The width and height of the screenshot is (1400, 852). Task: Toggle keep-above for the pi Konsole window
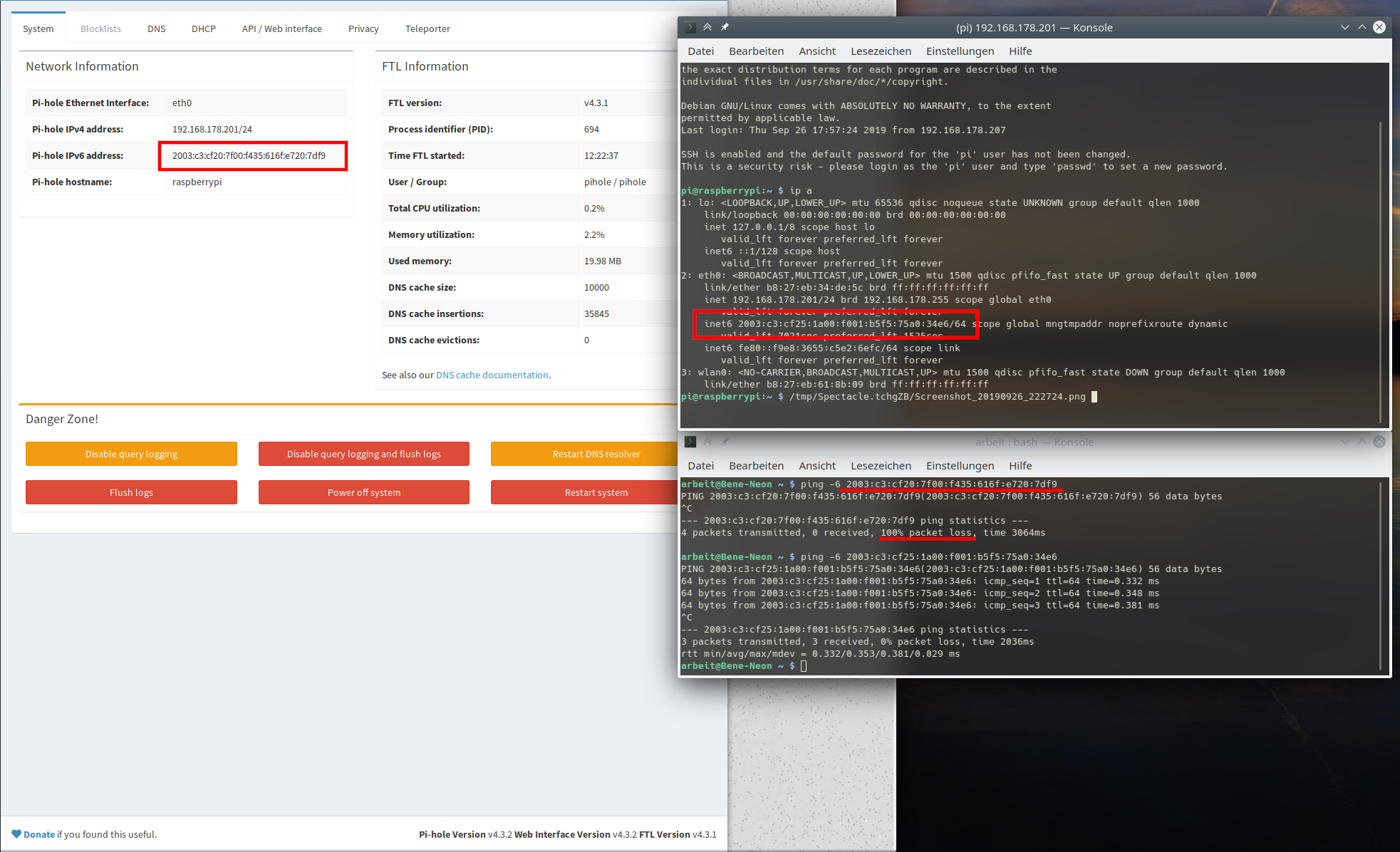707,27
